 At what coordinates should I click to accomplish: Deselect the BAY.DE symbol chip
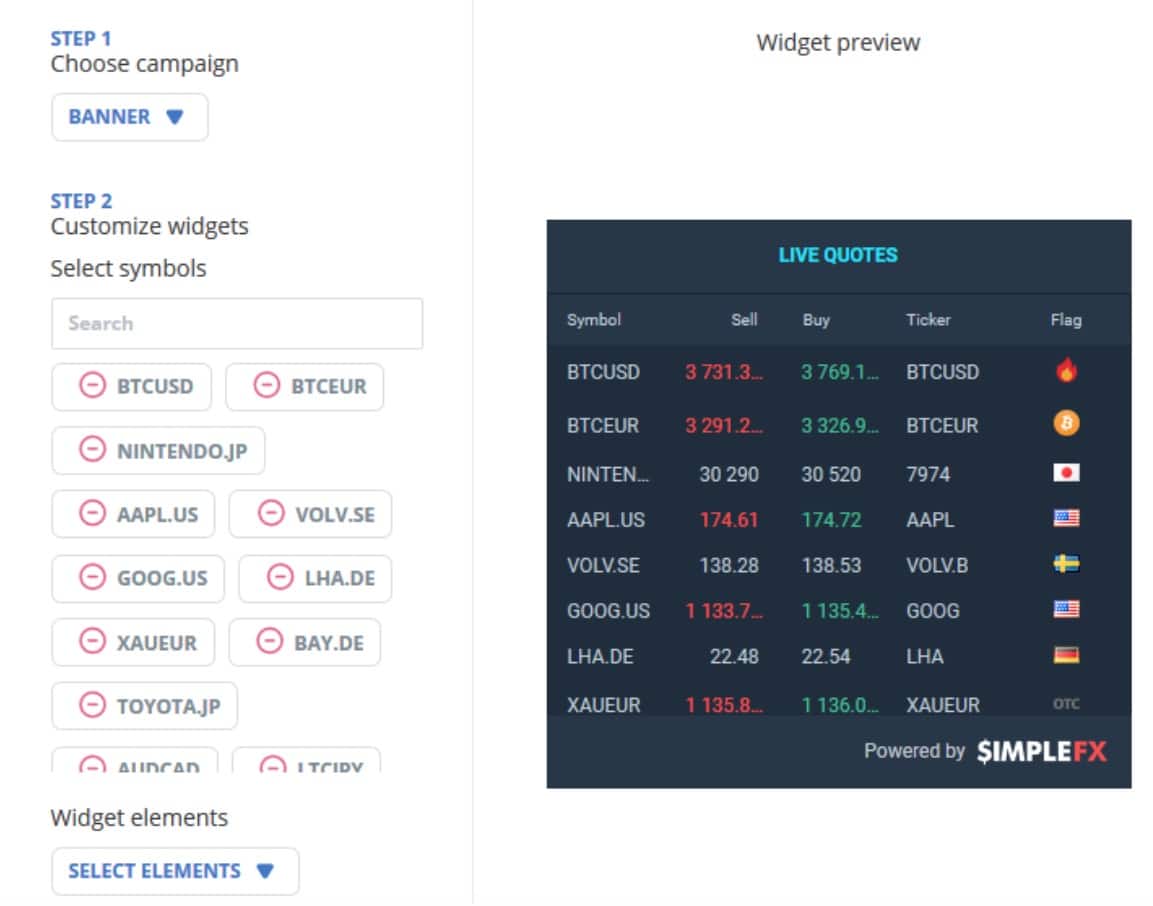(x=304, y=642)
